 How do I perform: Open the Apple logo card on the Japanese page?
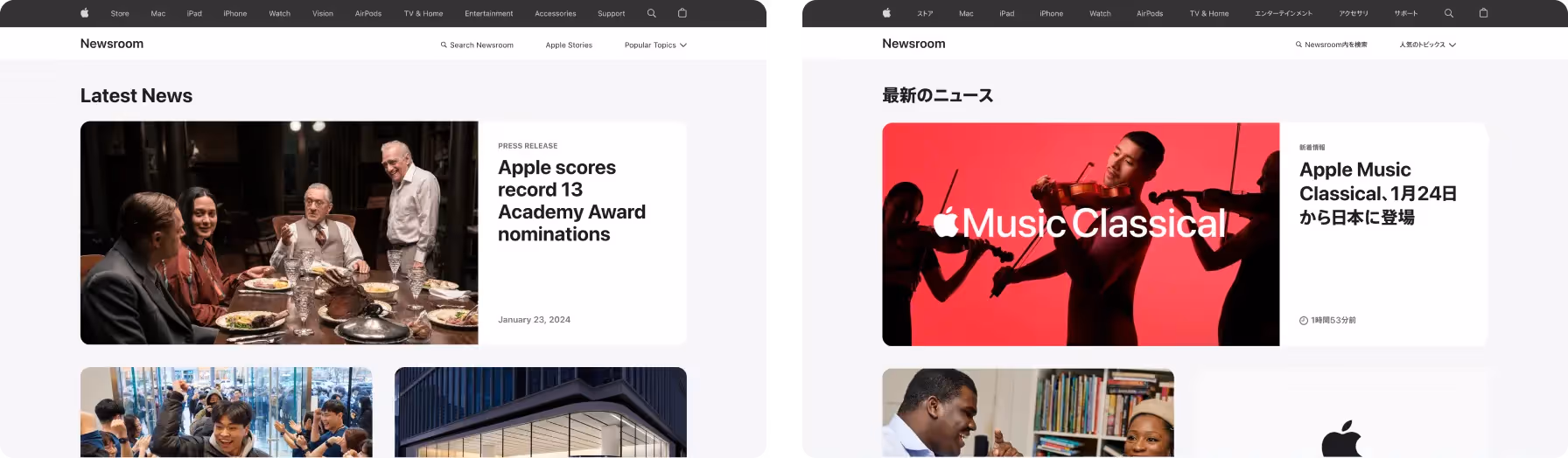[1342, 413]
